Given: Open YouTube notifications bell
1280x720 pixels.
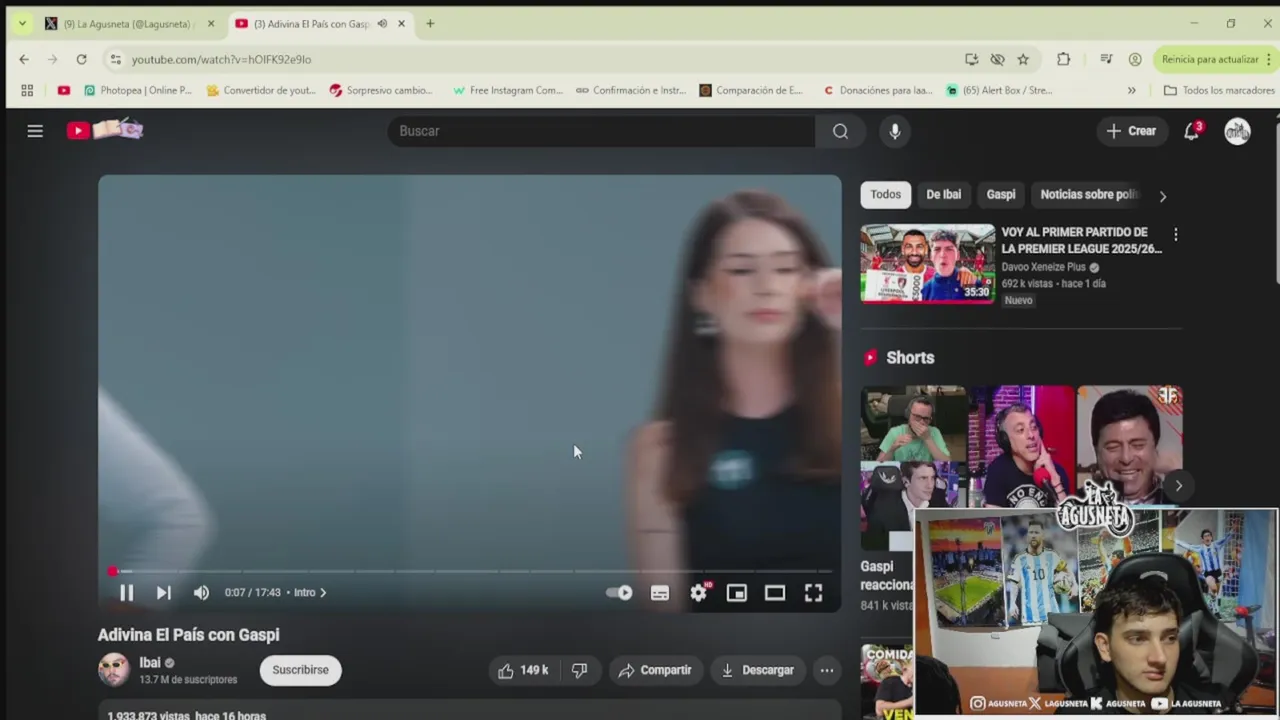Looking at the screenshot, I should 1192,131.
